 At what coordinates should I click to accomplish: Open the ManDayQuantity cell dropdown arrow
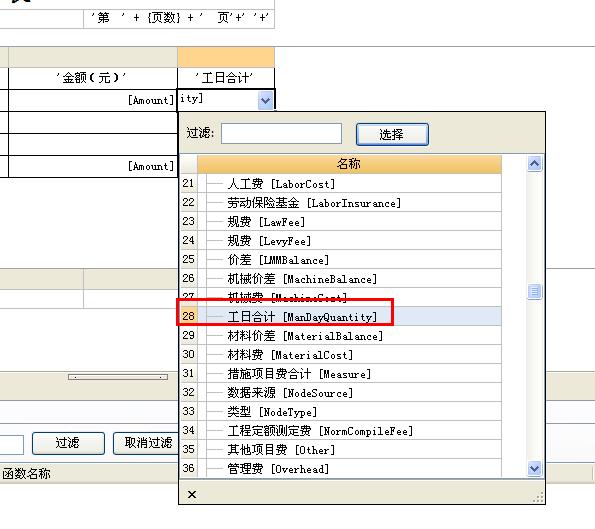266,101
